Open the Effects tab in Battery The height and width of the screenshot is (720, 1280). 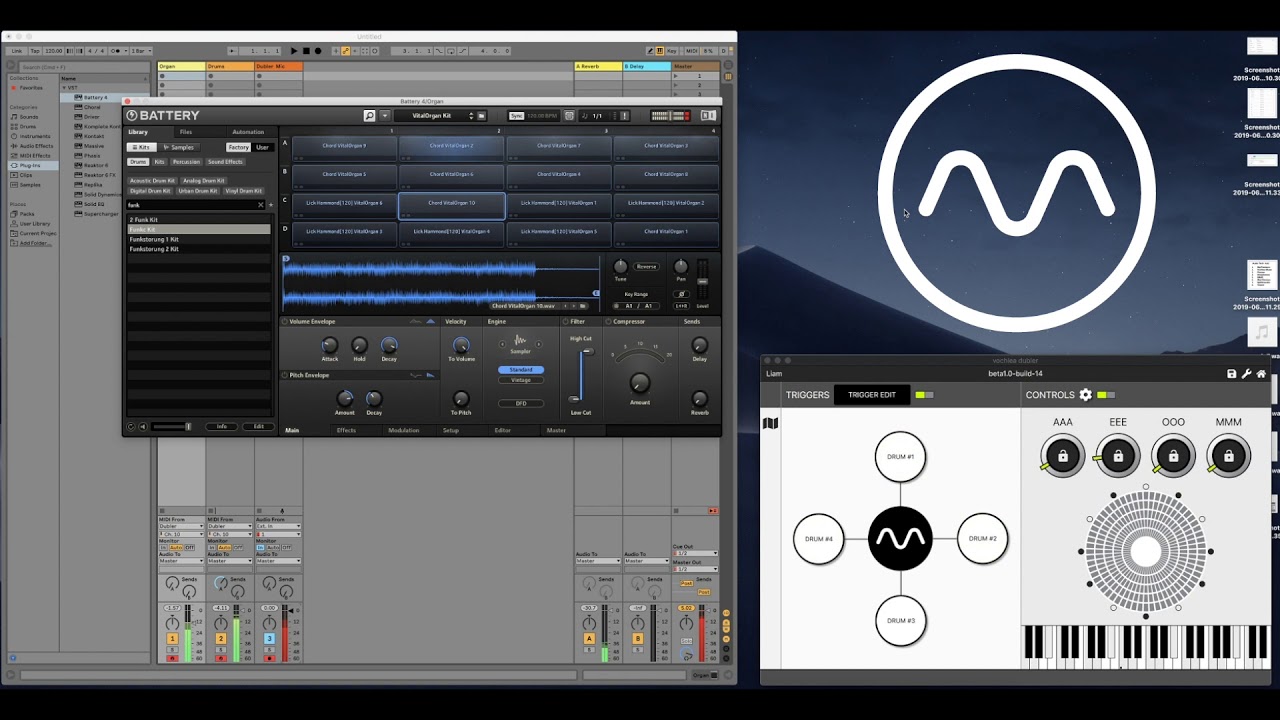(x=346, y=430)
